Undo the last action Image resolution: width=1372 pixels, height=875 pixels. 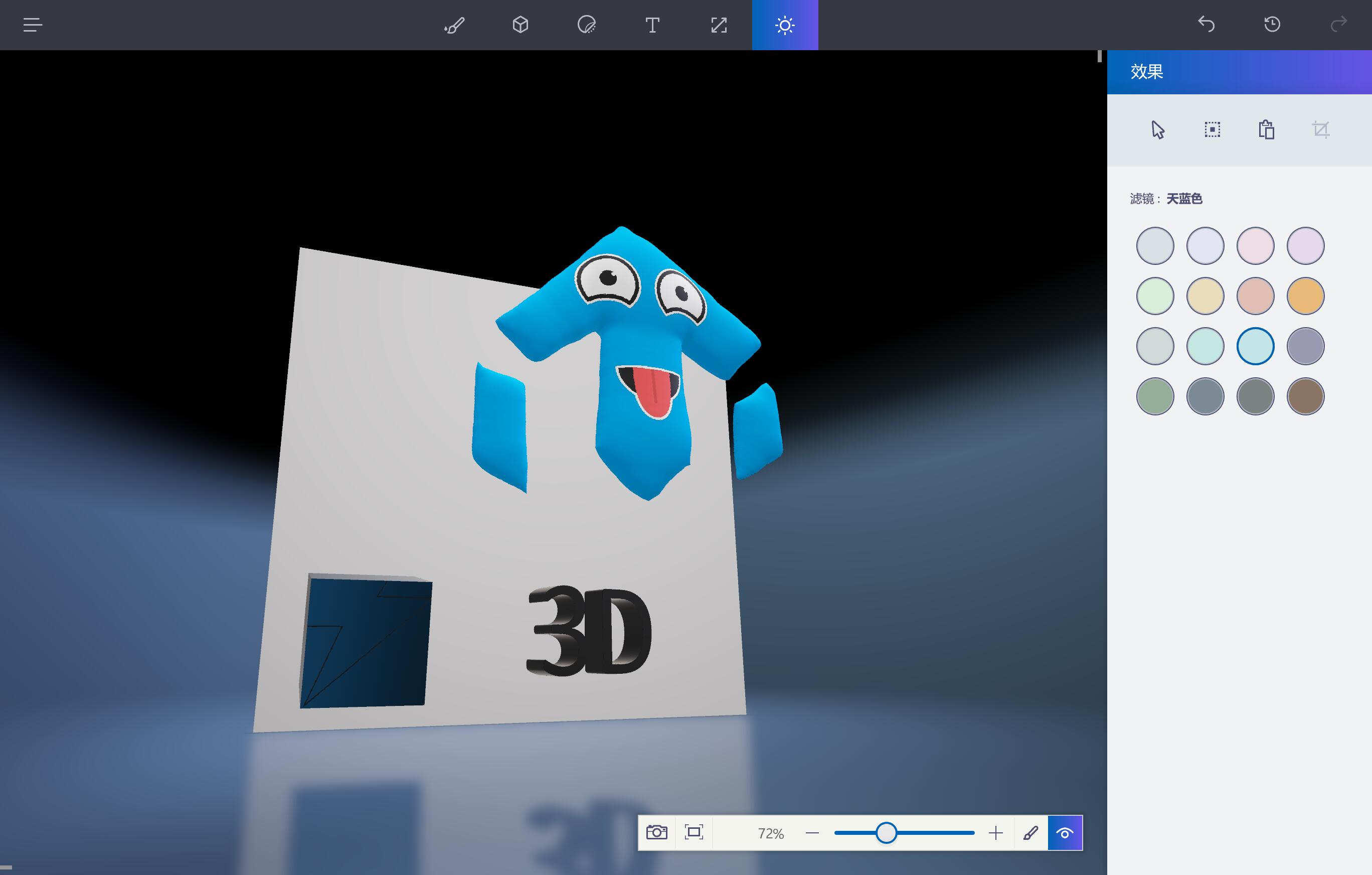pos(1206,25)
